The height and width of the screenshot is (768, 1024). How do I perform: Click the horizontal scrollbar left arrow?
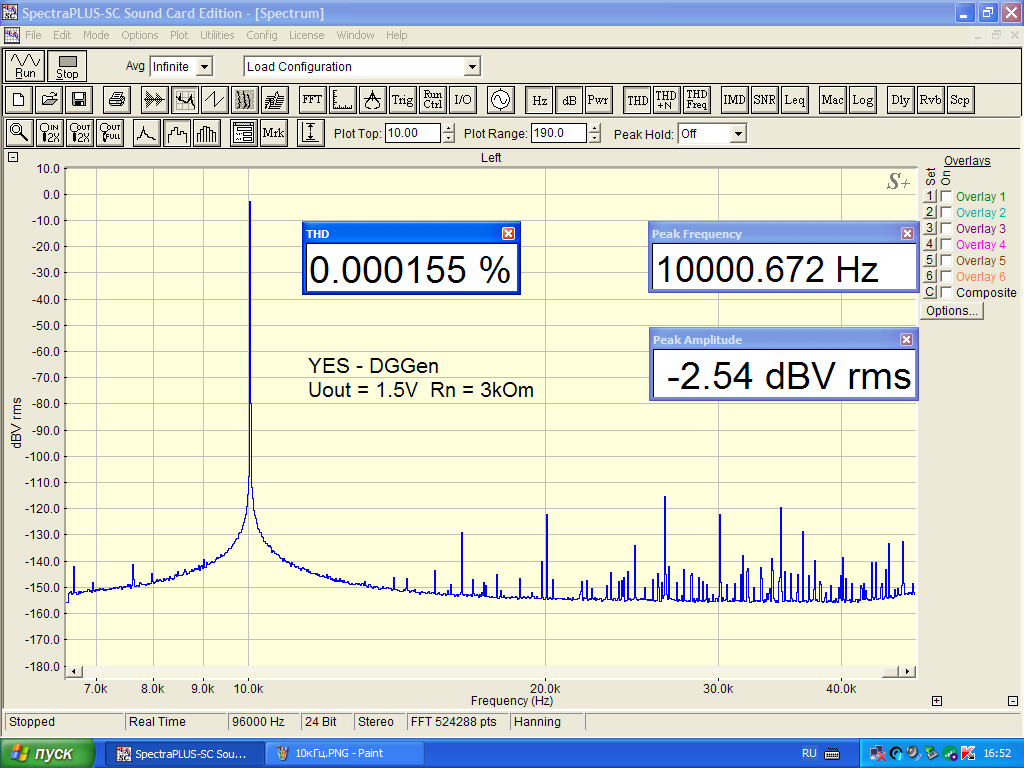pyautogui.click(x=74, y=671)
